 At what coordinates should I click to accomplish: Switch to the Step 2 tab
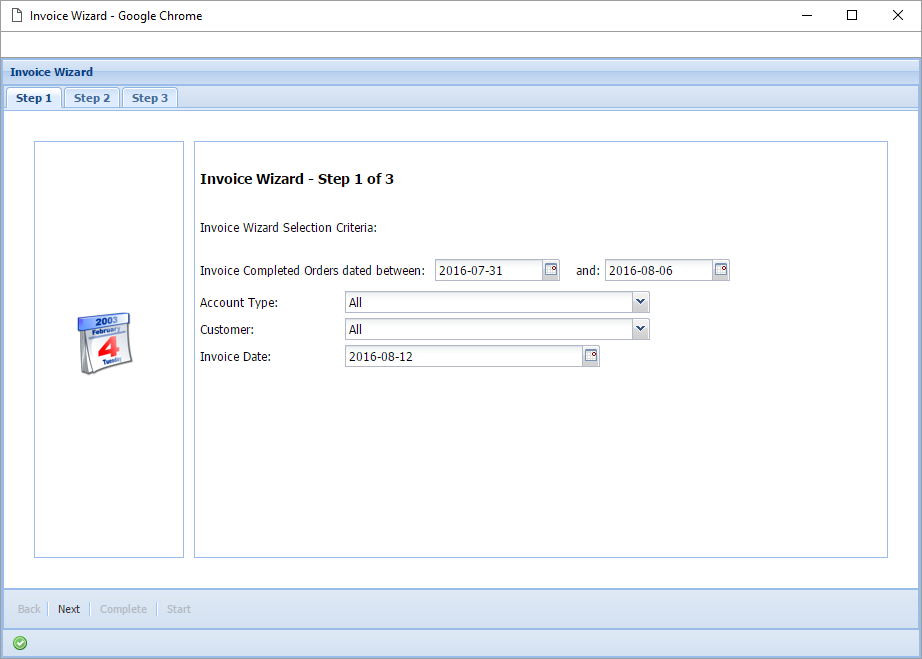(x=91, y=97)
